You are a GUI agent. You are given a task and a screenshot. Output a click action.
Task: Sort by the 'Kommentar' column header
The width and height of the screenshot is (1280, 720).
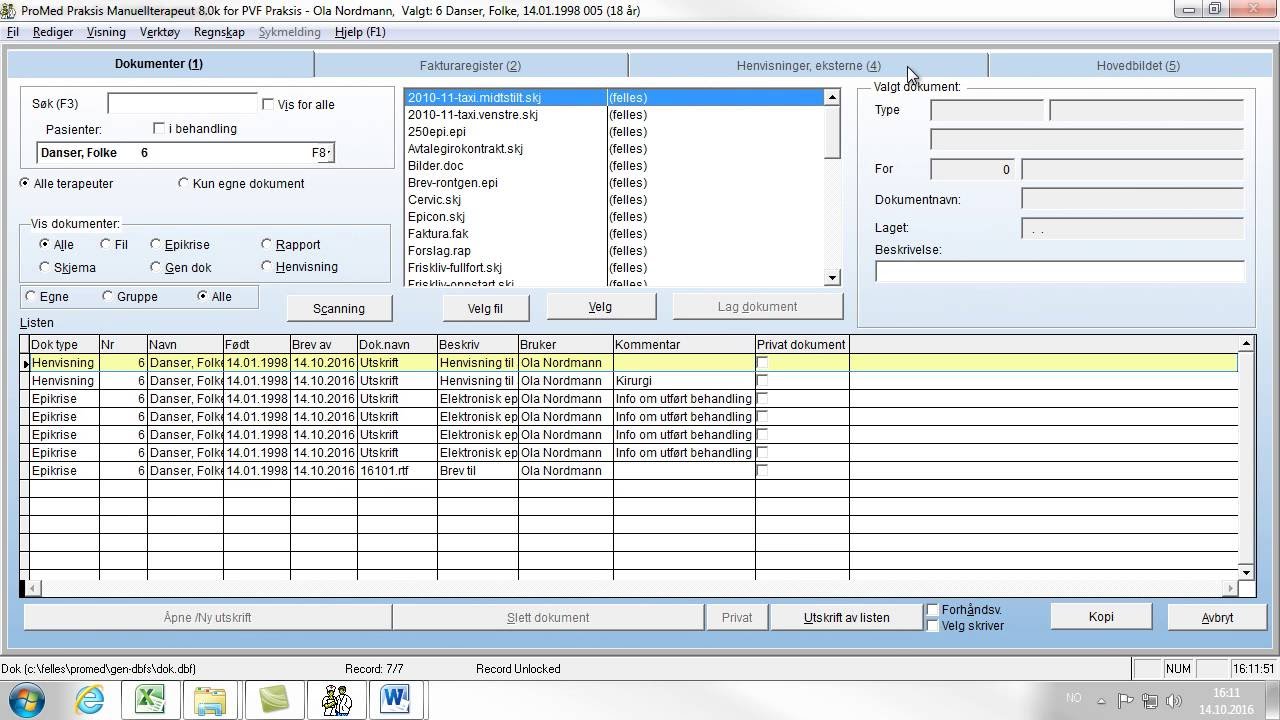[684, 344]
